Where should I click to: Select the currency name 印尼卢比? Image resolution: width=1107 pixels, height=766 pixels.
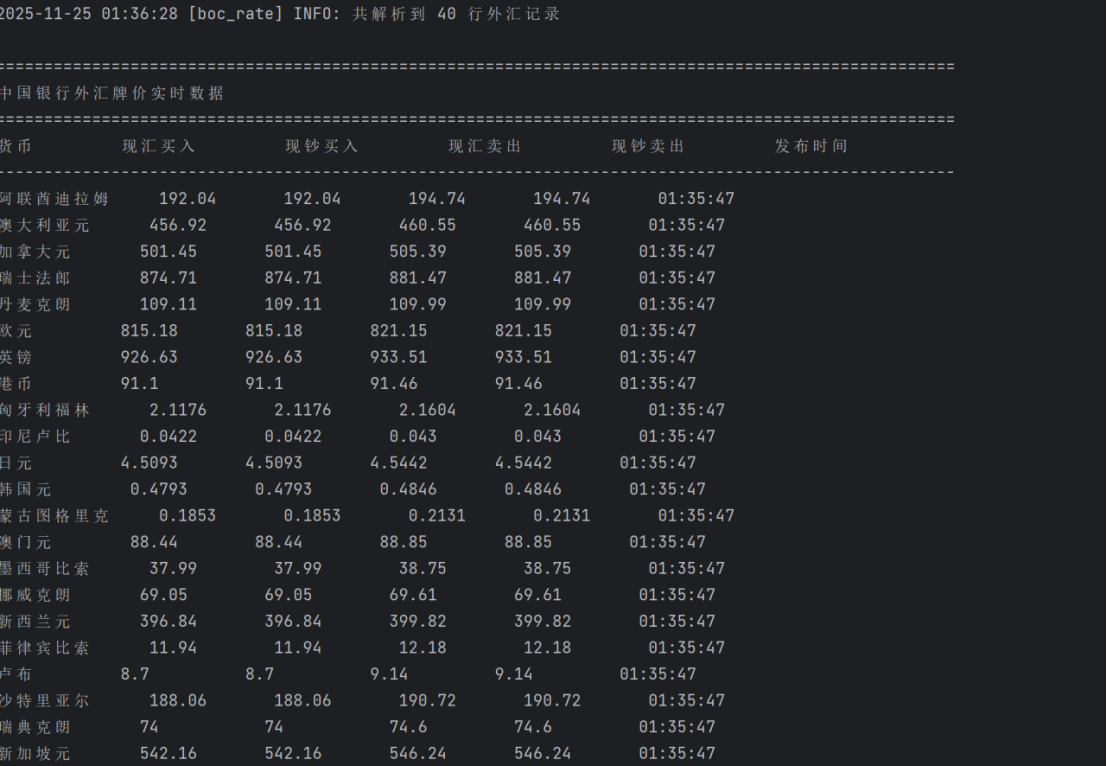[35, 436]
